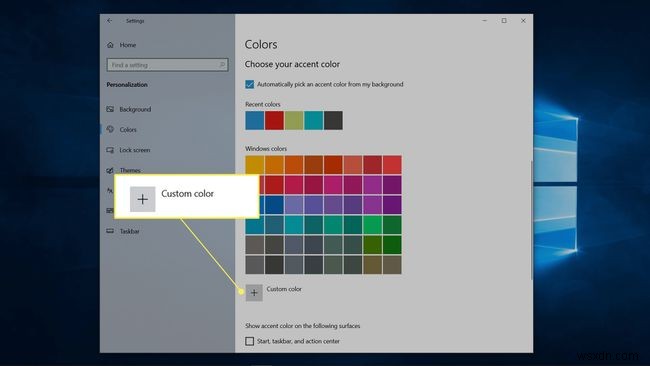Select the bright red swatch ending the top Windows colors row
The image size is (650, 366).
point(392,165)
